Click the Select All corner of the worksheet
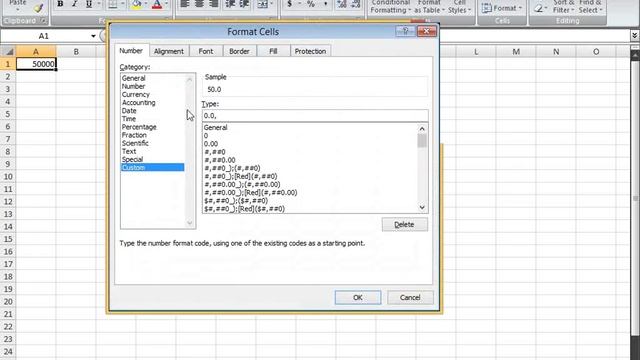The width and height of the screenshot is (640, 360). [8, 52]
